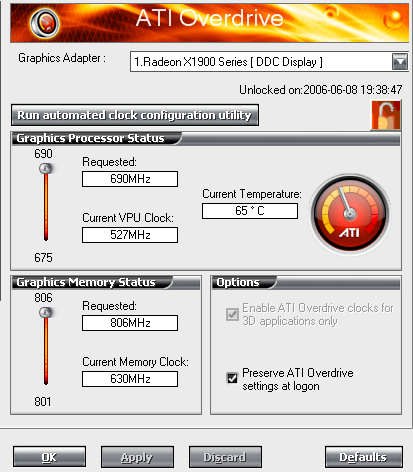Click the unlock padlock icon
Image resolution: width=413 pixels, height=472 pixels.
coord(386,115)
